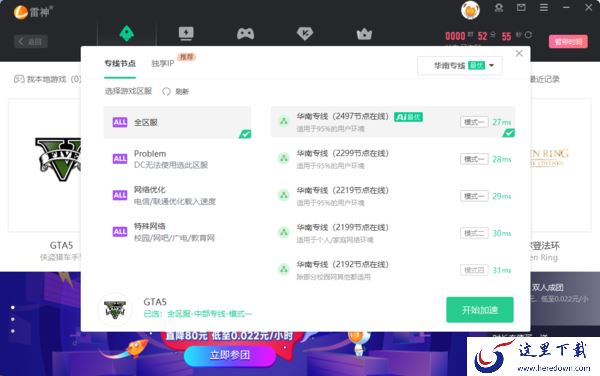This screenshot has height=376, width=600.
Task: Click the green node icon for 2497 row
Action: pos(284,121)
